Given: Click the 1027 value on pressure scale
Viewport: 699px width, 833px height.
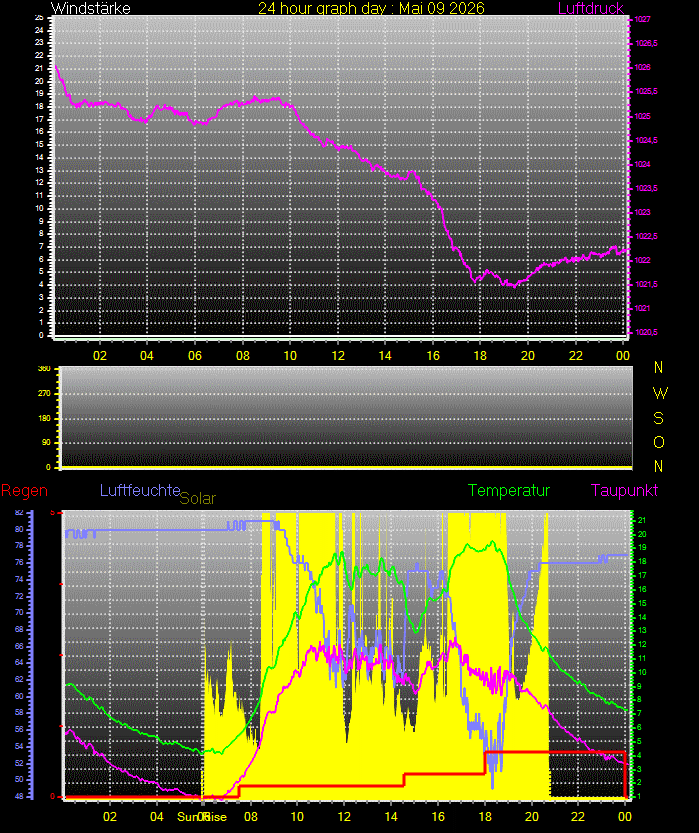Looking at the screenshot, I should click(x=642, y=19).
